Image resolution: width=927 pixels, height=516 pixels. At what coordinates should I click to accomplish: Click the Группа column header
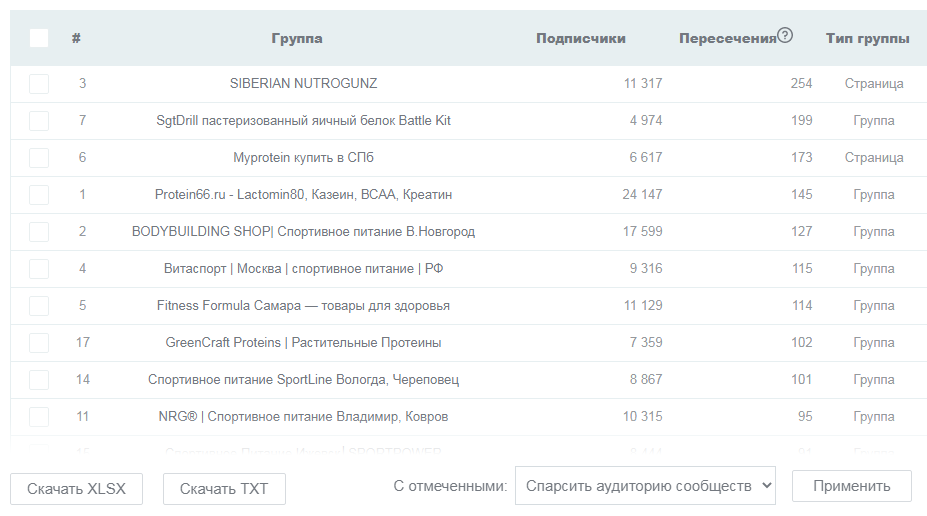(297, 39)
